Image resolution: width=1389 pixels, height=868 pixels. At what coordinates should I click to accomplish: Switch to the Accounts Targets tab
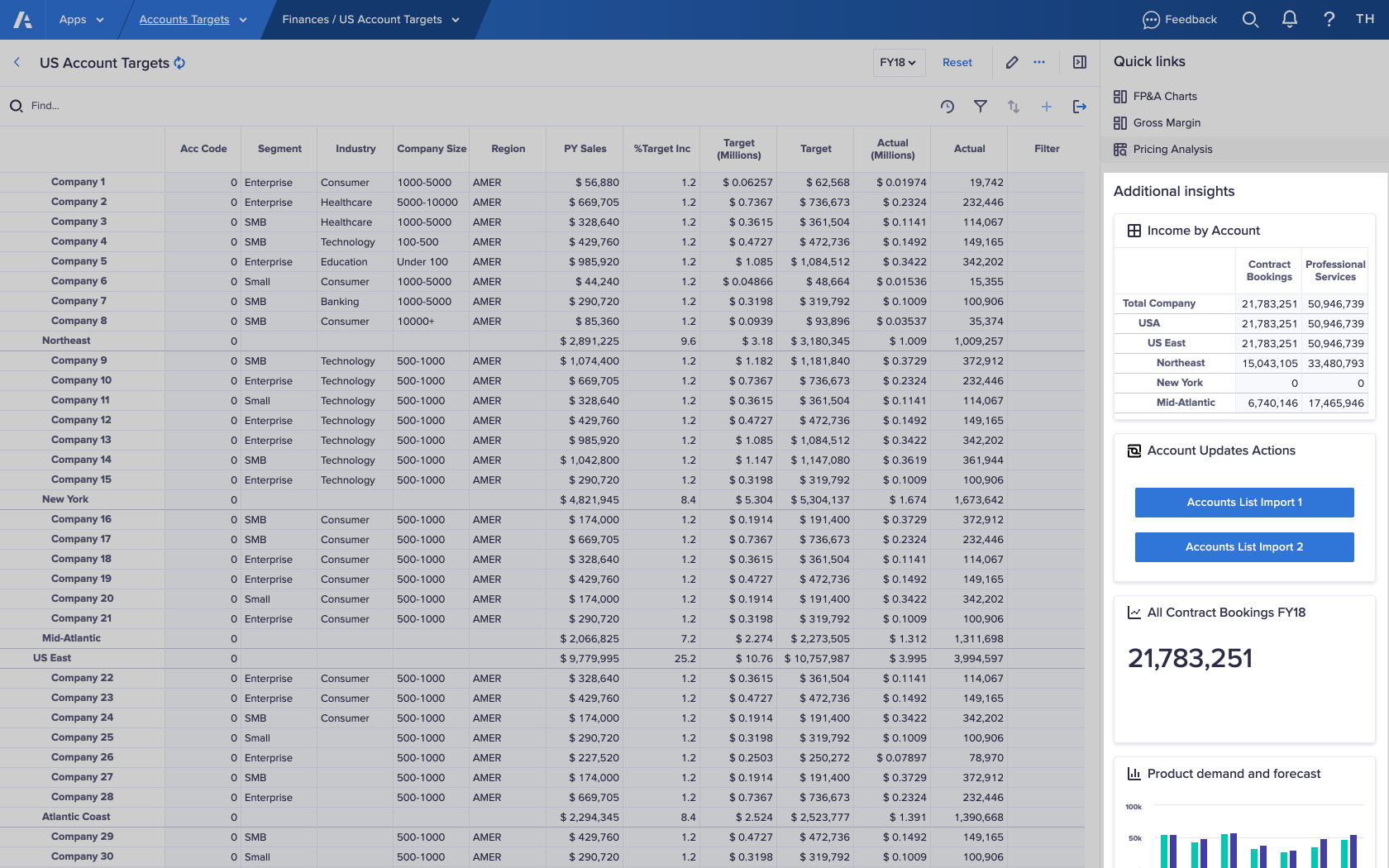pyautogui.click(x=185, y=19)
